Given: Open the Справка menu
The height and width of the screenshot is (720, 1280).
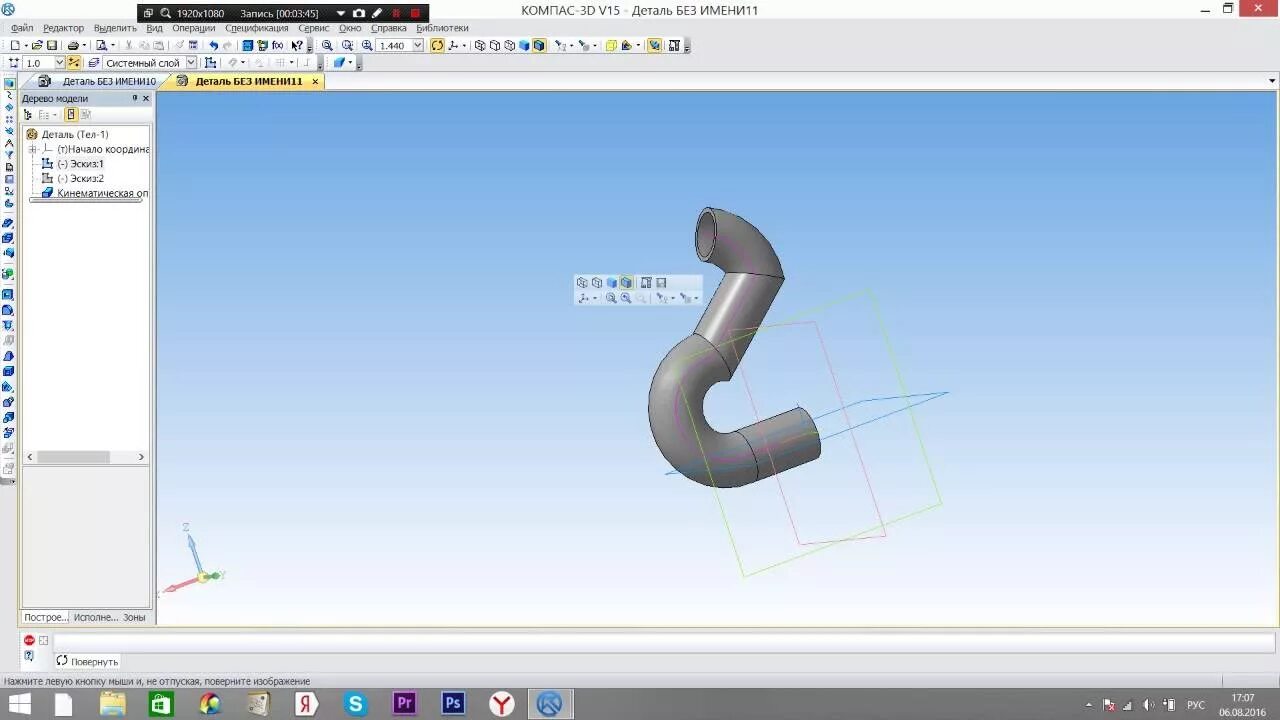Looking at the screenshot, I should coord(389,28).
